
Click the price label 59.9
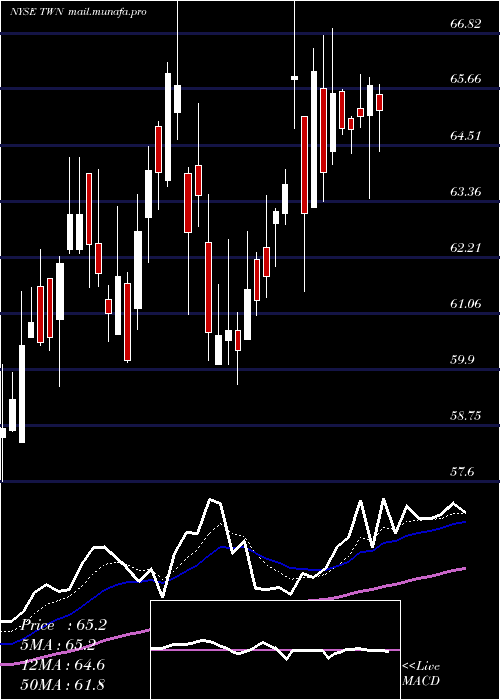[462, 360]
